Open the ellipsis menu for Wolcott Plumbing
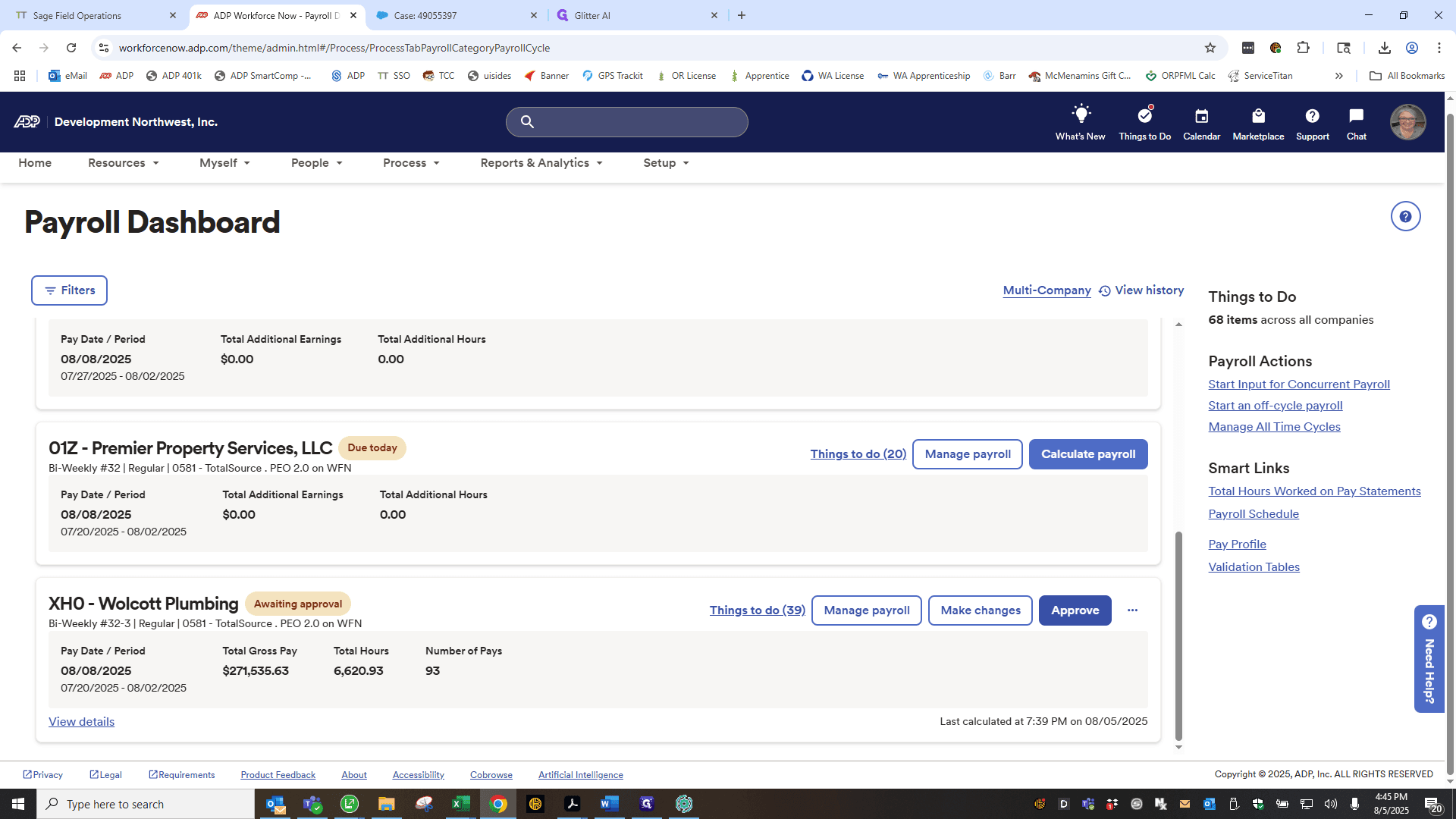Screen dimensions: 1456x819 pos(1132,610)
